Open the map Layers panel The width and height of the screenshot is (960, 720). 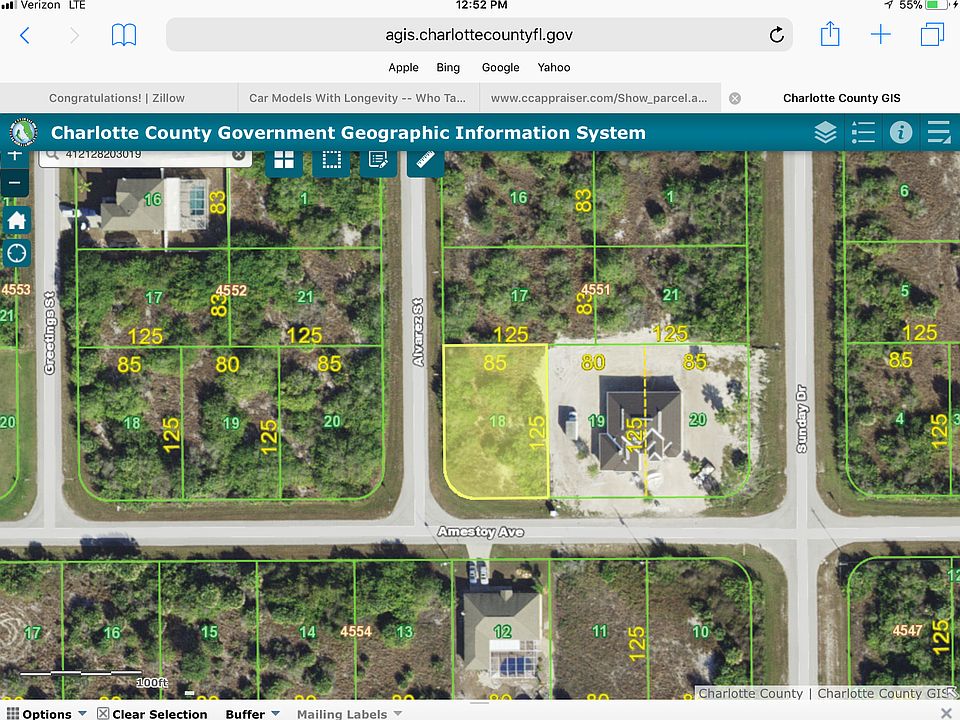pos(825,132)
